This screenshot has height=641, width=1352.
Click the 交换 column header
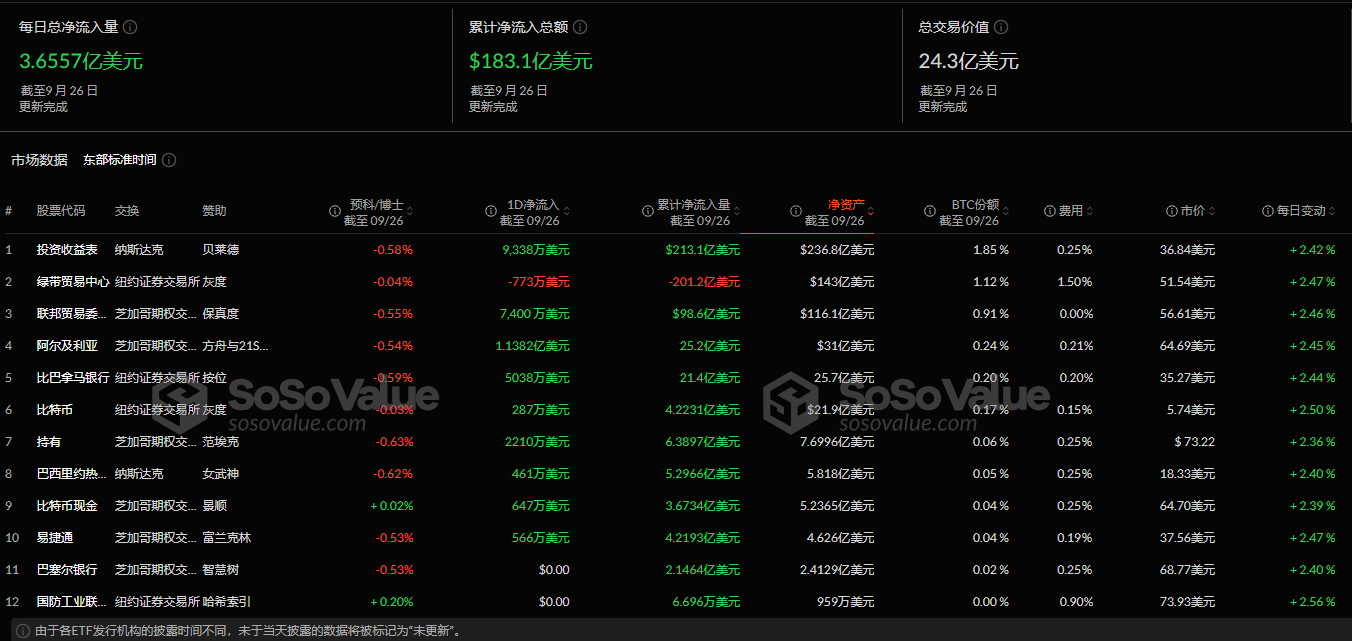pos(127,211)
